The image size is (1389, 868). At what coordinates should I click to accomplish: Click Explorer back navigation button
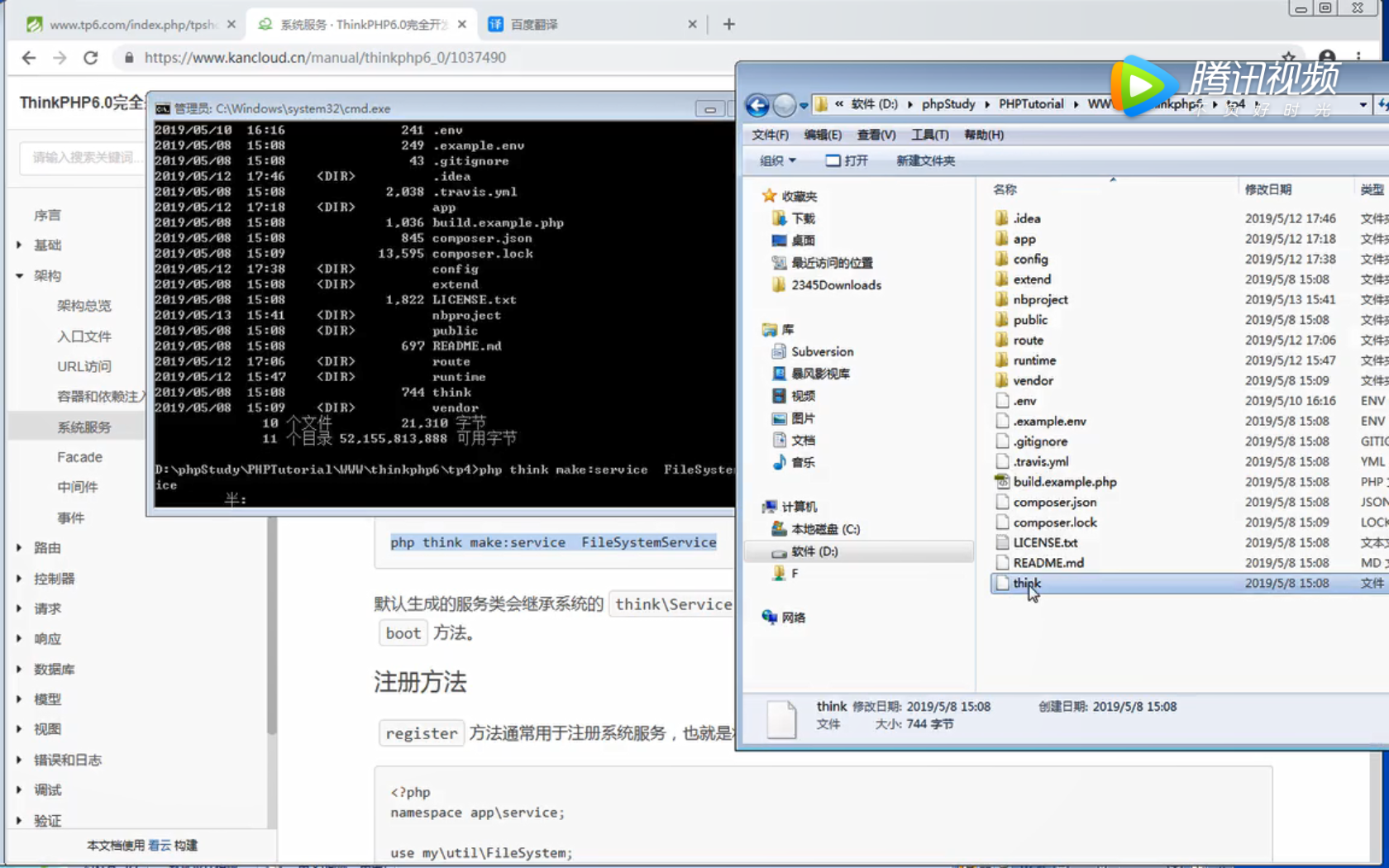757,105
